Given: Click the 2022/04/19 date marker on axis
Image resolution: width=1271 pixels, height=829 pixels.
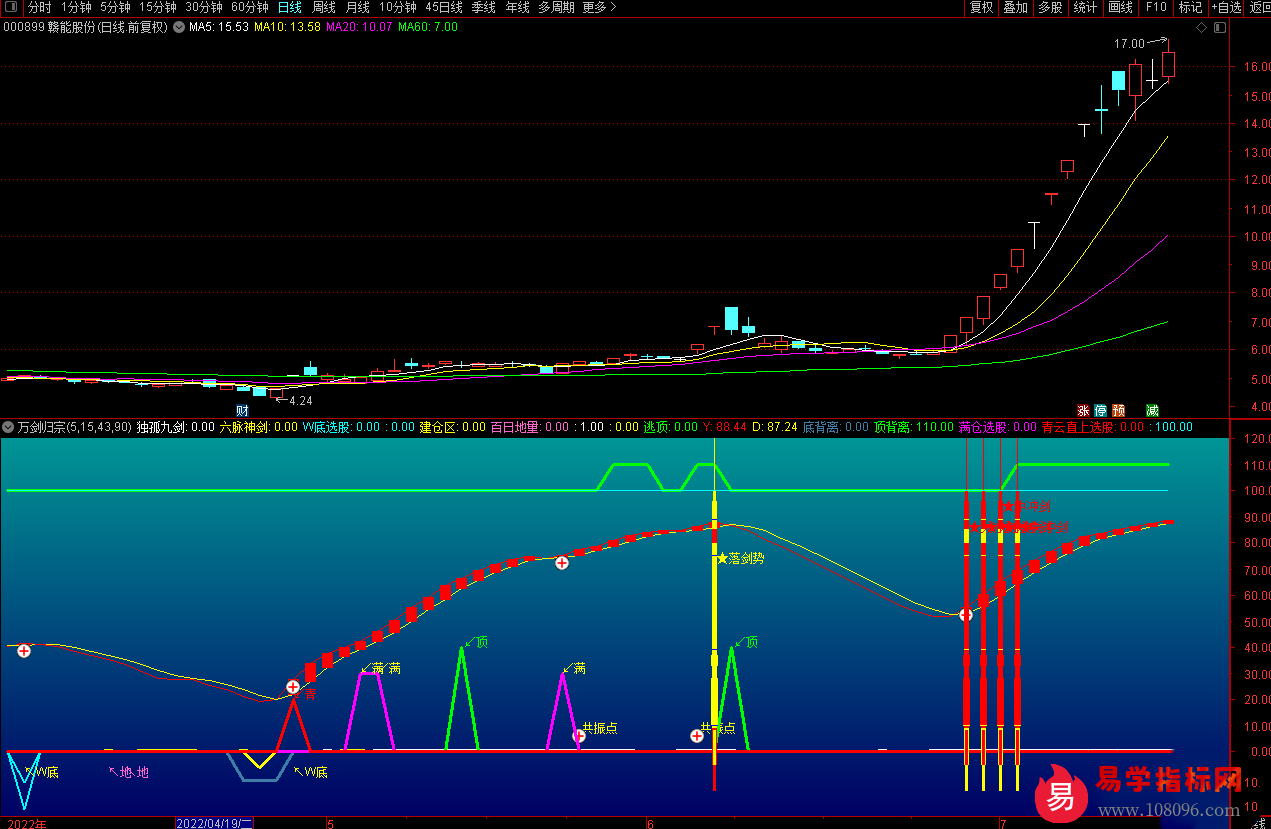Looking at the screenshot, I should pos(214,823).
